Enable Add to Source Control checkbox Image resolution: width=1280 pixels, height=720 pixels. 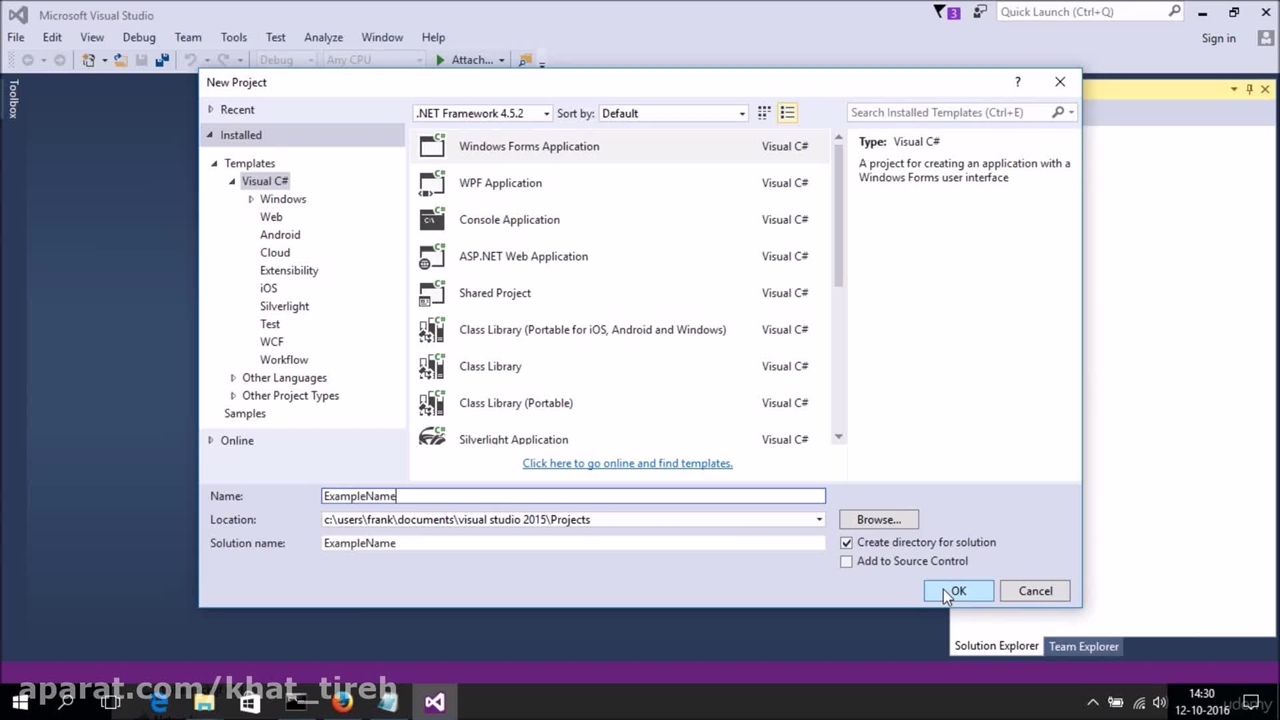tap(847, 562)
